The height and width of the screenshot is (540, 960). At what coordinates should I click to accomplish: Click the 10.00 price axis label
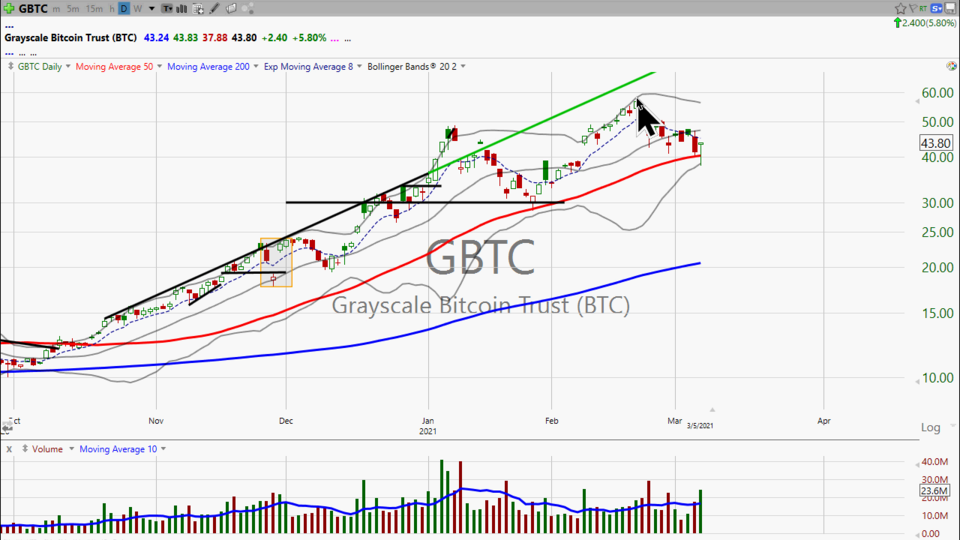(938, 378)
